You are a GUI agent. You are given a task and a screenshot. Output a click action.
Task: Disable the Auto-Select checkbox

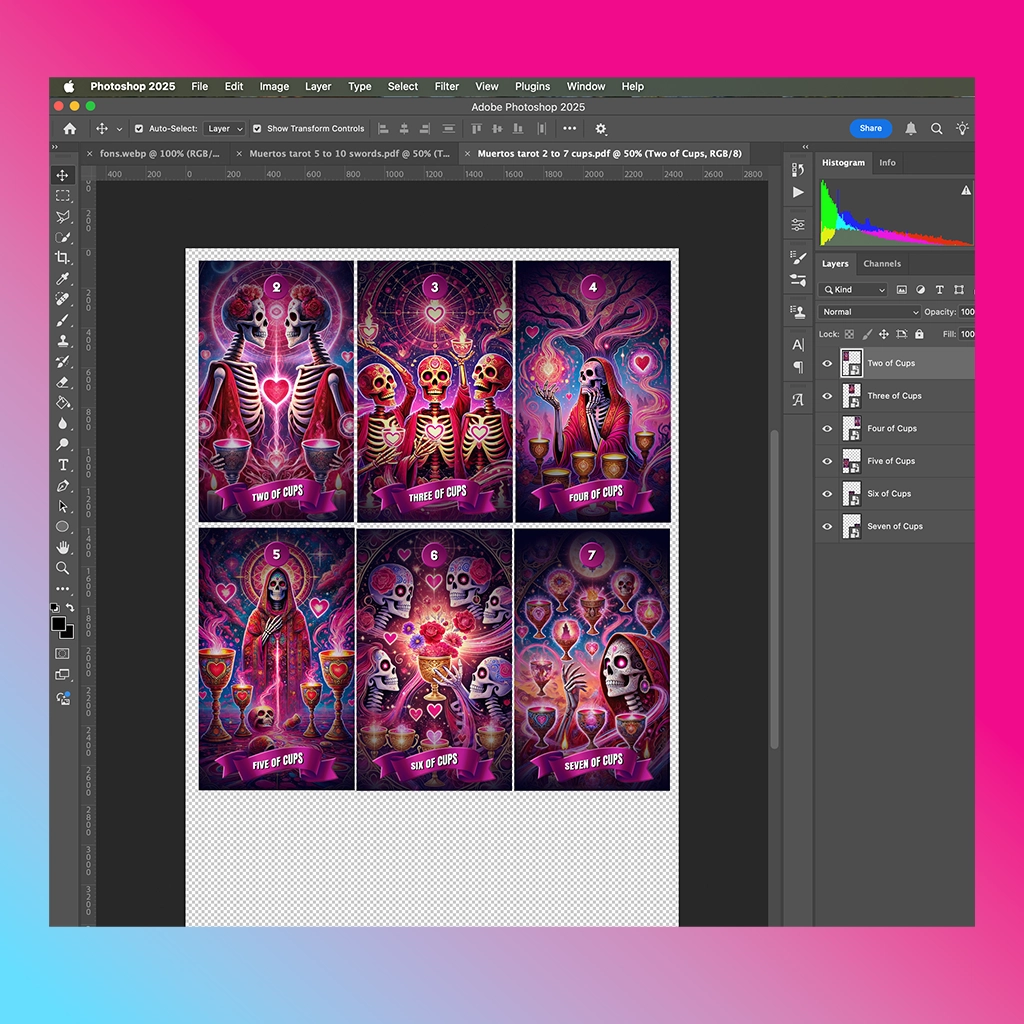tap(139, 129)
